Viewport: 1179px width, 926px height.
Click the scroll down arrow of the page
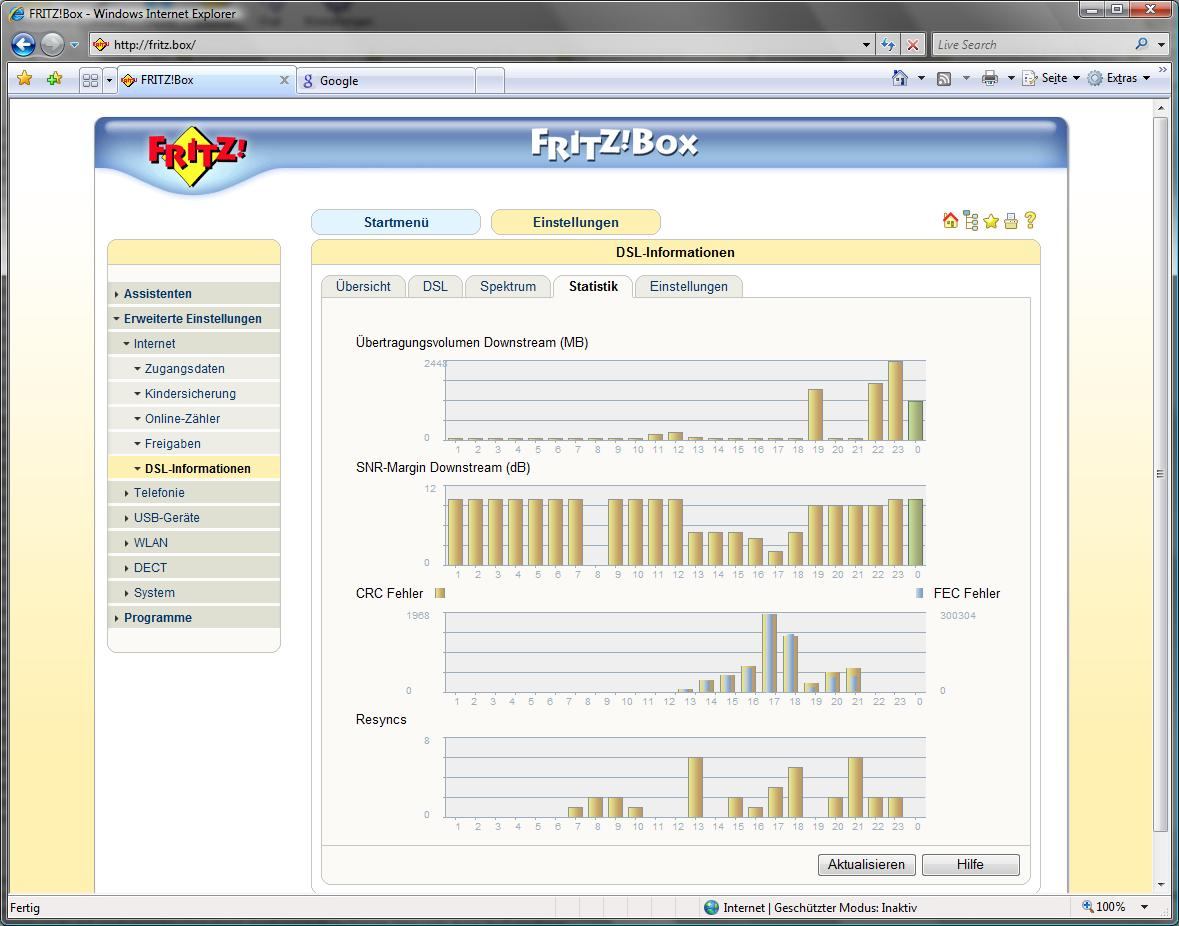(x=1160, y=885)
